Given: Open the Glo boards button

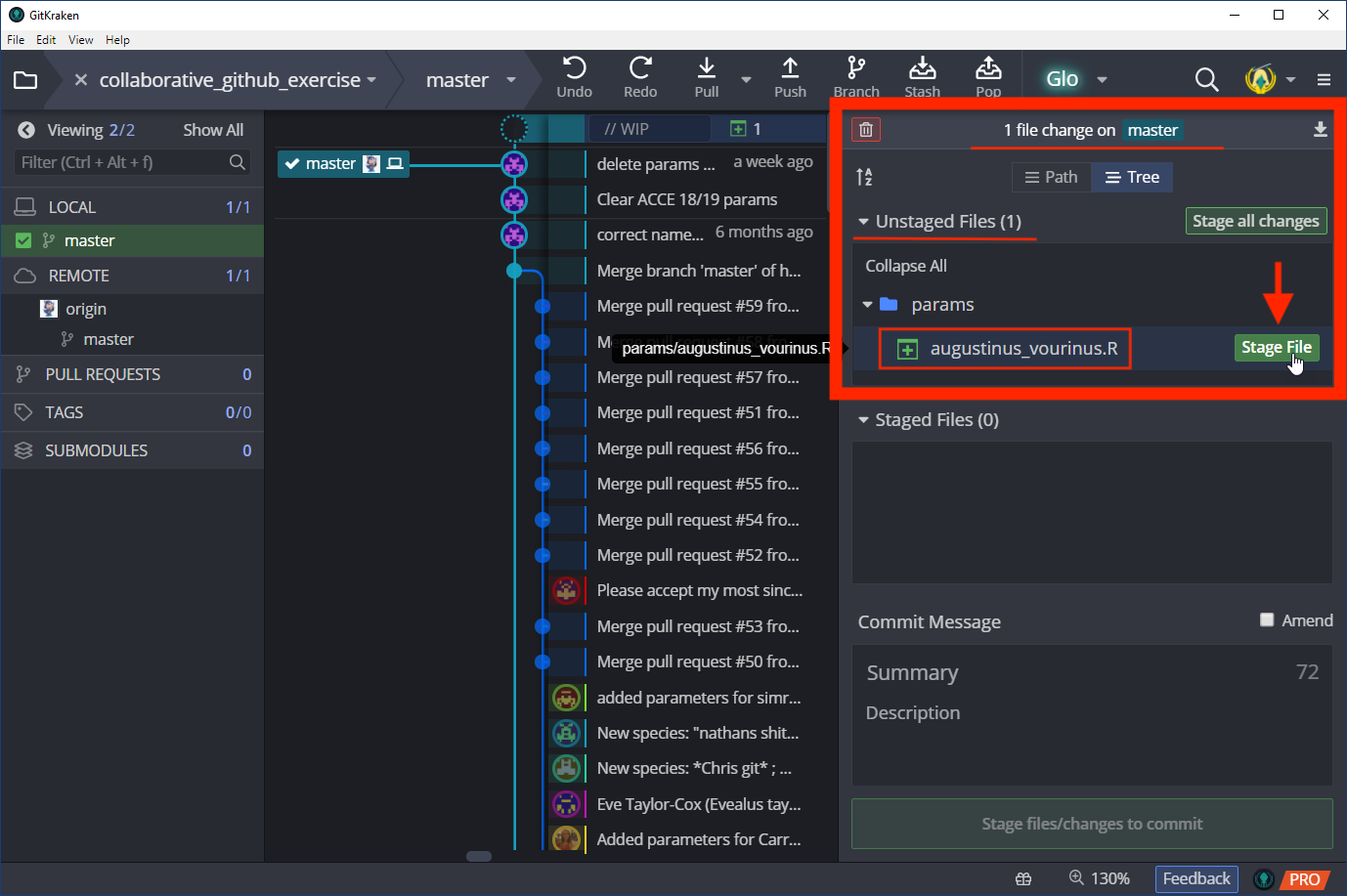Looking at the screenshot, I should pos(1062,79).
